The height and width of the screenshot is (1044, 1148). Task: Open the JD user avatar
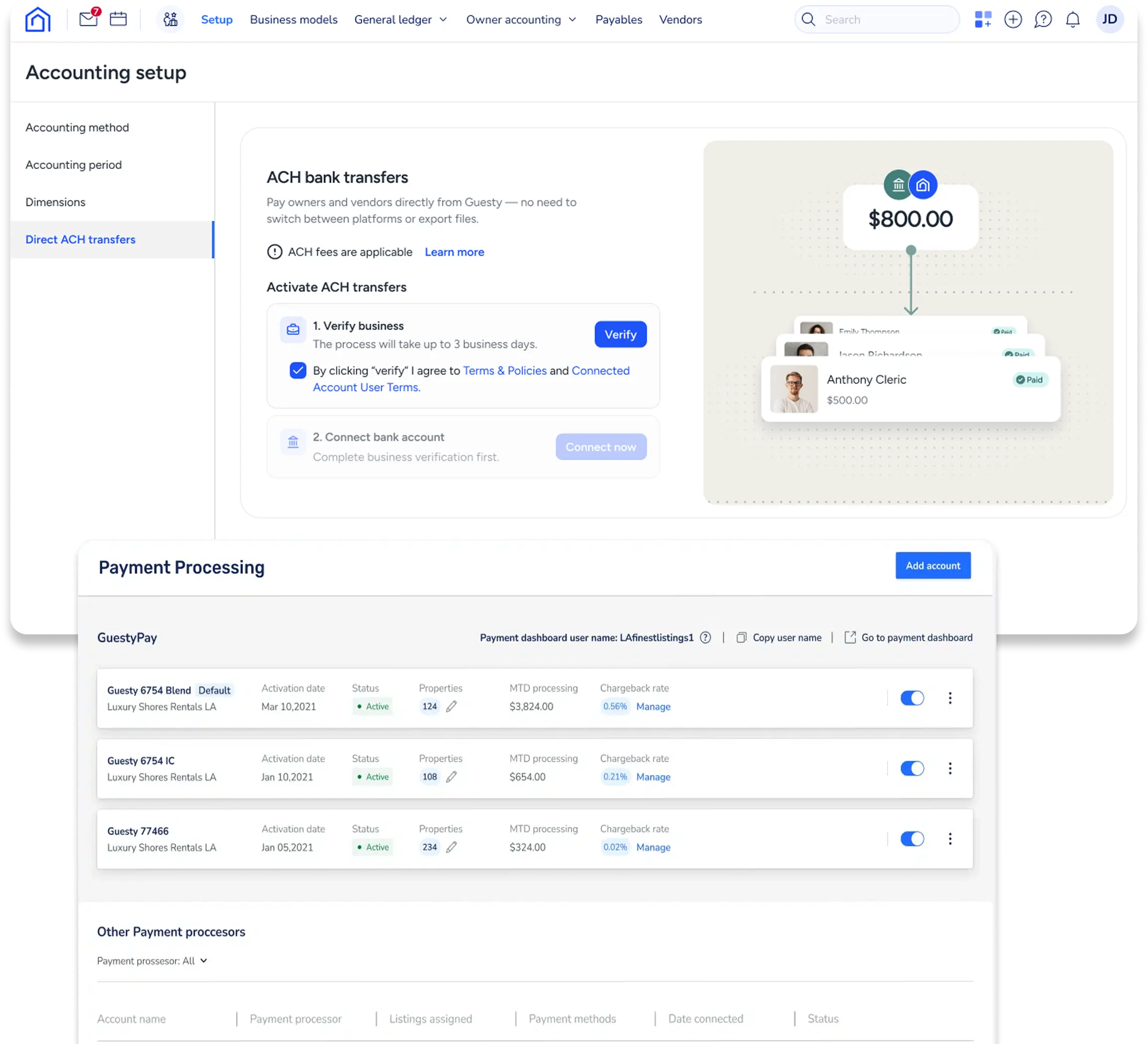click(x=1109, y=19)
